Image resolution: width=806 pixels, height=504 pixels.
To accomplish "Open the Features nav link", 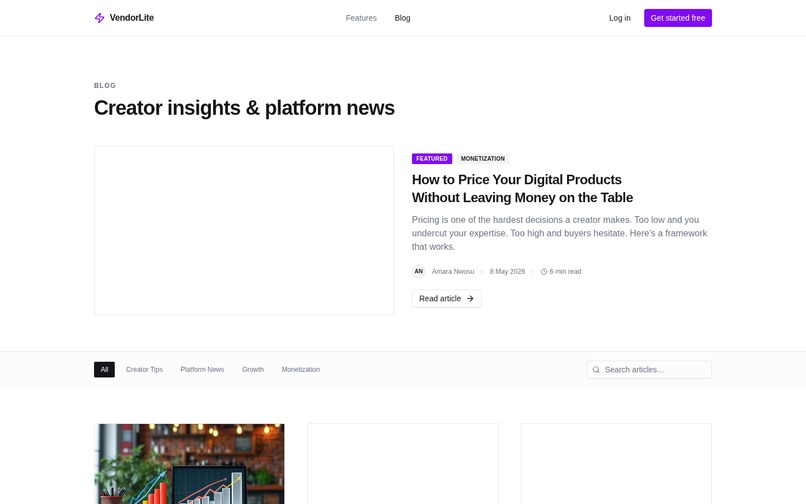I will (361, 18).
